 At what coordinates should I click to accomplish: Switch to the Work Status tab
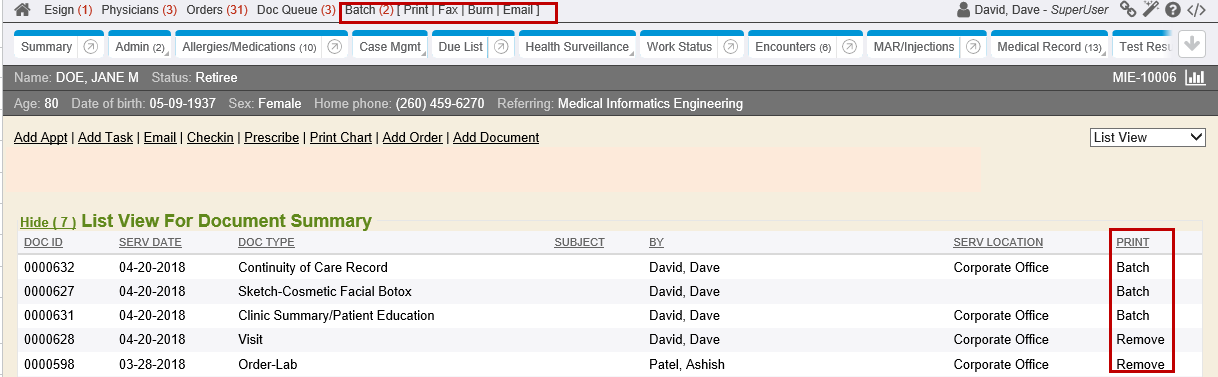click(679, 47)
